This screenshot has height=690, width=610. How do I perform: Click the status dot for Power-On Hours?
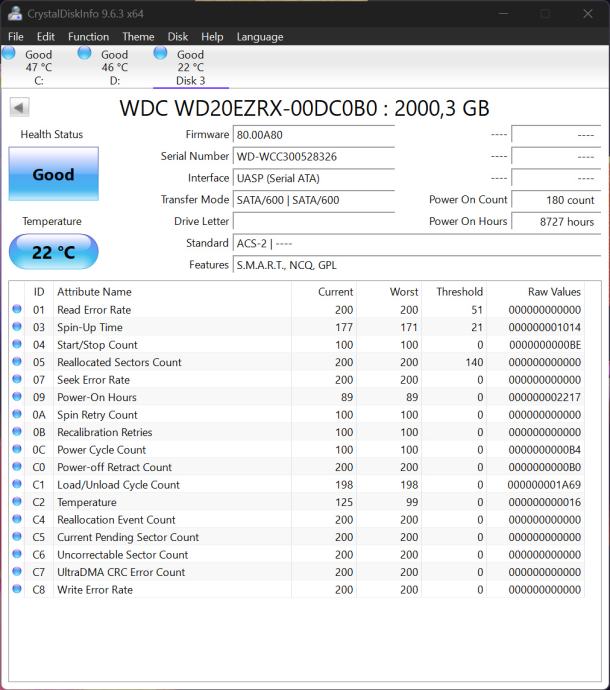(17, 396)
